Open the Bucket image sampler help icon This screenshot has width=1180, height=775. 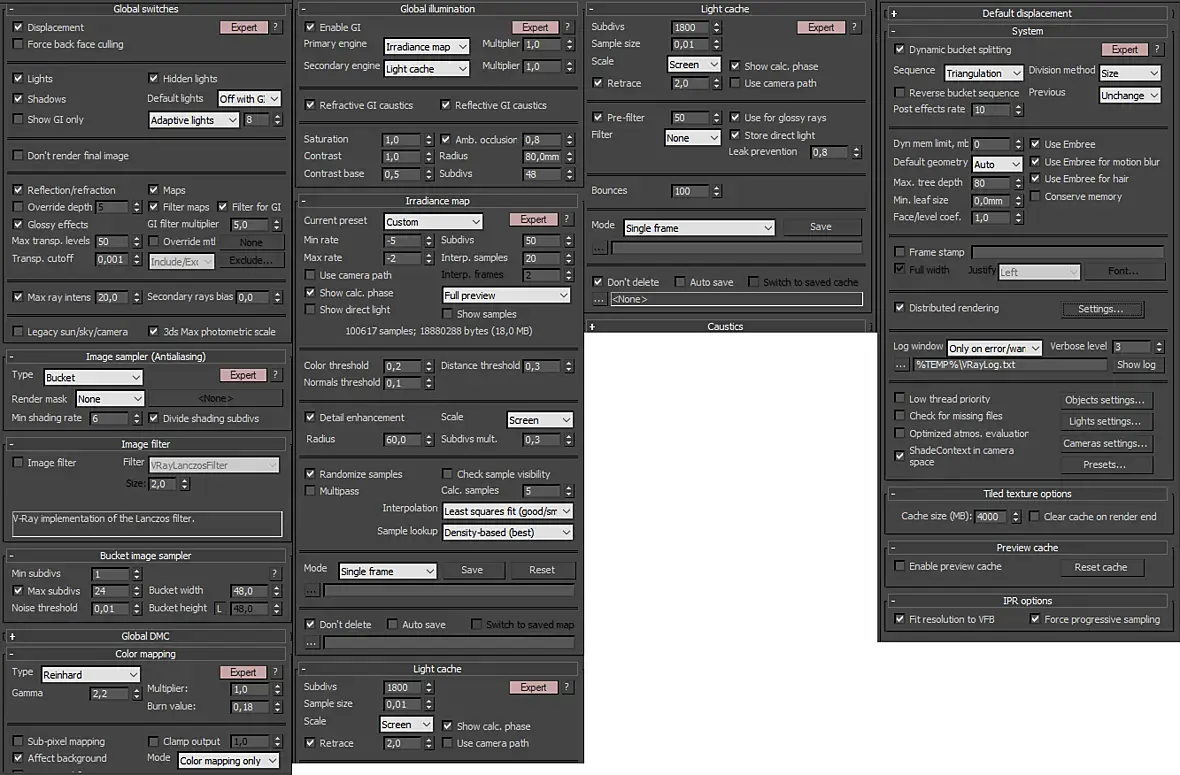(275, 573)
